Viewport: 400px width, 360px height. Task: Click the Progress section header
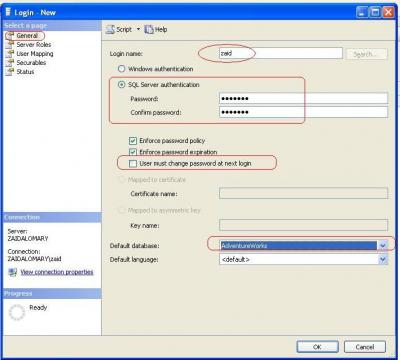52,294
